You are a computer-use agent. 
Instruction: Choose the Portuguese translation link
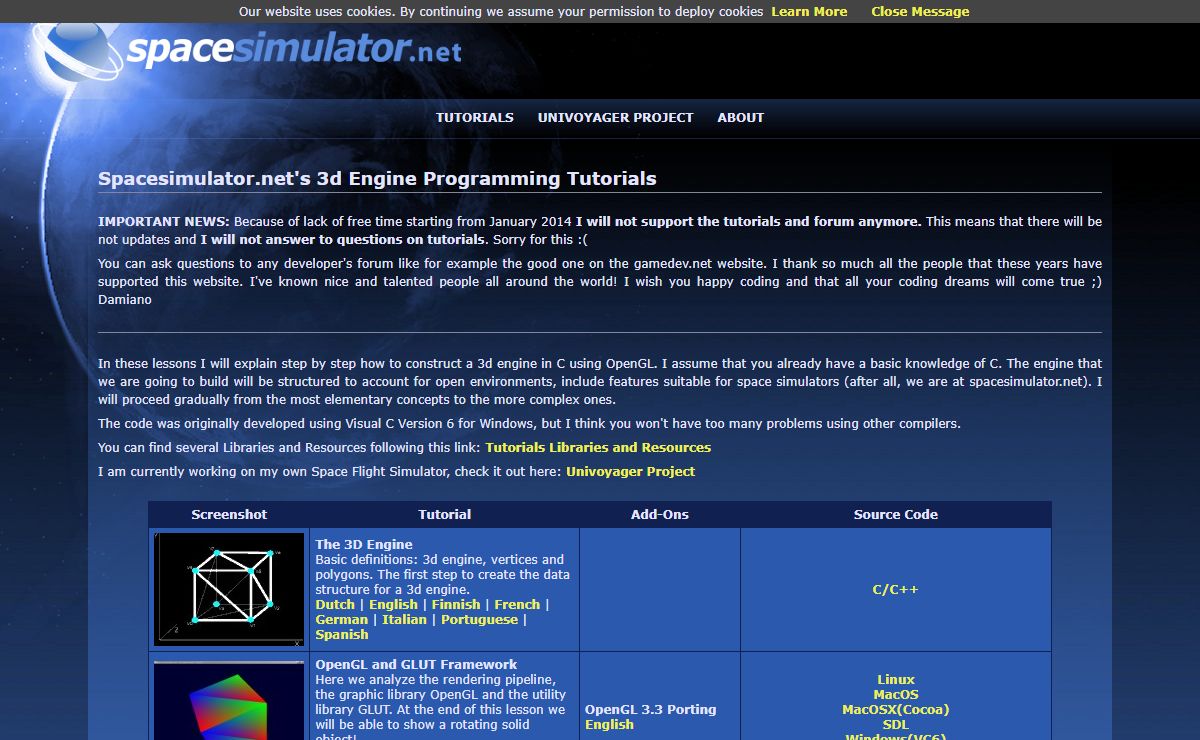tap(479, 620)
